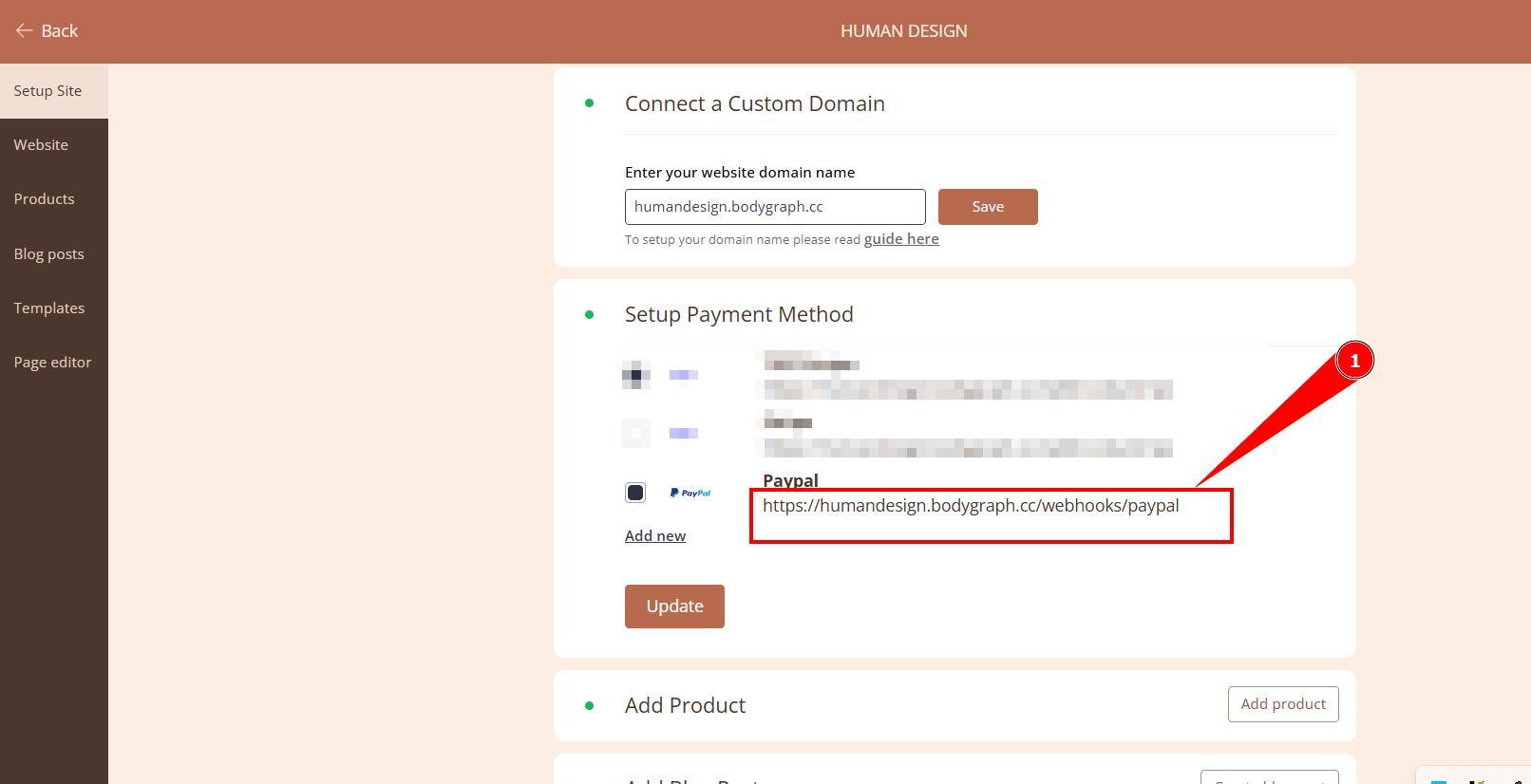Click the PayPal logo icon
Screen dimensions: 1531x784
pos(690,493)
